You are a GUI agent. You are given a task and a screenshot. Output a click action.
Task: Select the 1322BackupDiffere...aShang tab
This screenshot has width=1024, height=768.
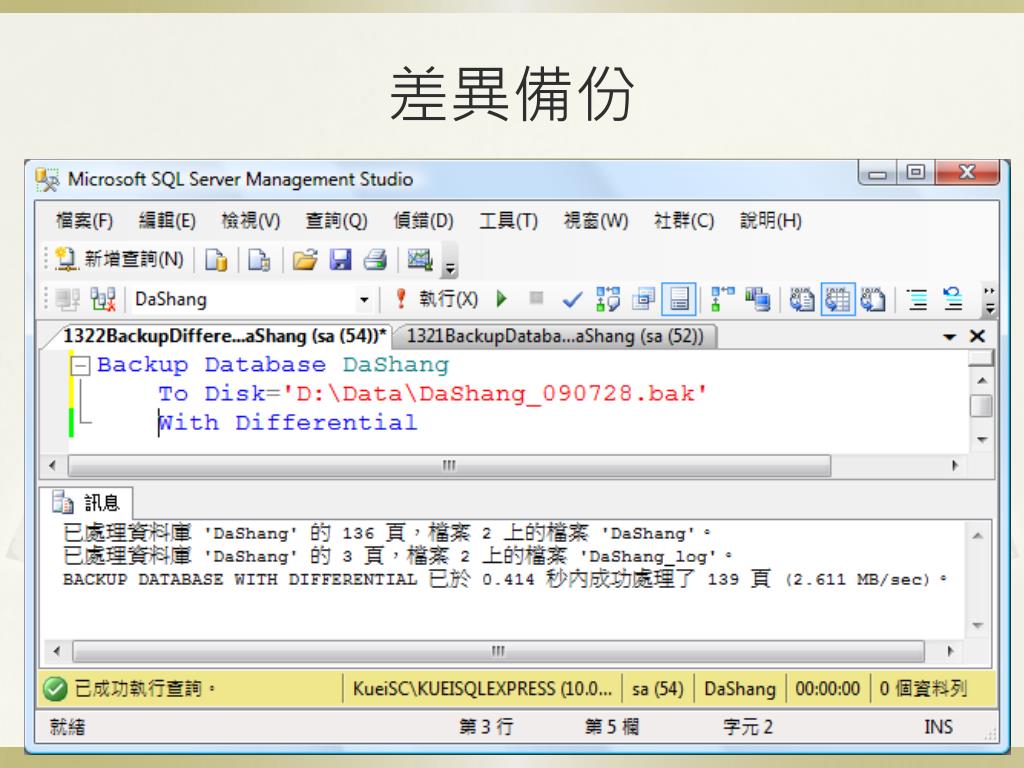click(x=224, y=336)
